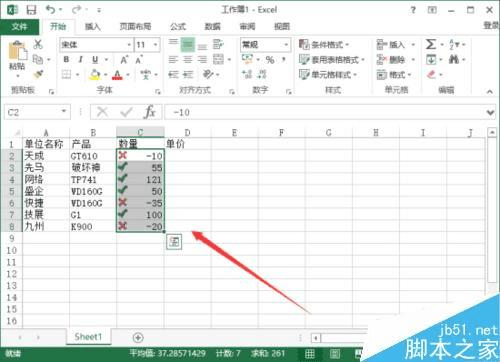Collapse the ribbon with the chevron

pyautogui.click(x=490, y=92)
